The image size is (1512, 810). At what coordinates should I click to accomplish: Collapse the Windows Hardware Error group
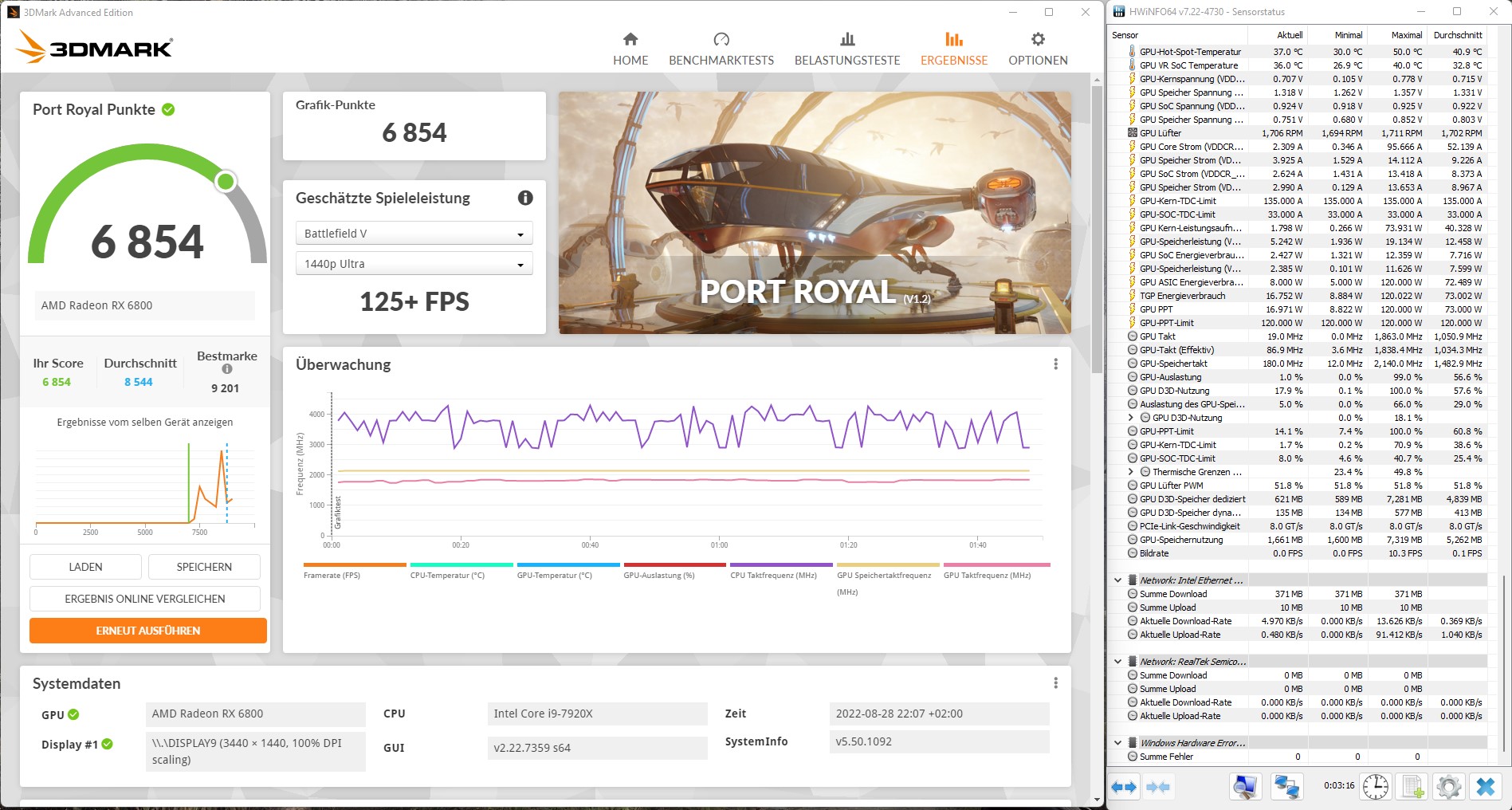1117,743
